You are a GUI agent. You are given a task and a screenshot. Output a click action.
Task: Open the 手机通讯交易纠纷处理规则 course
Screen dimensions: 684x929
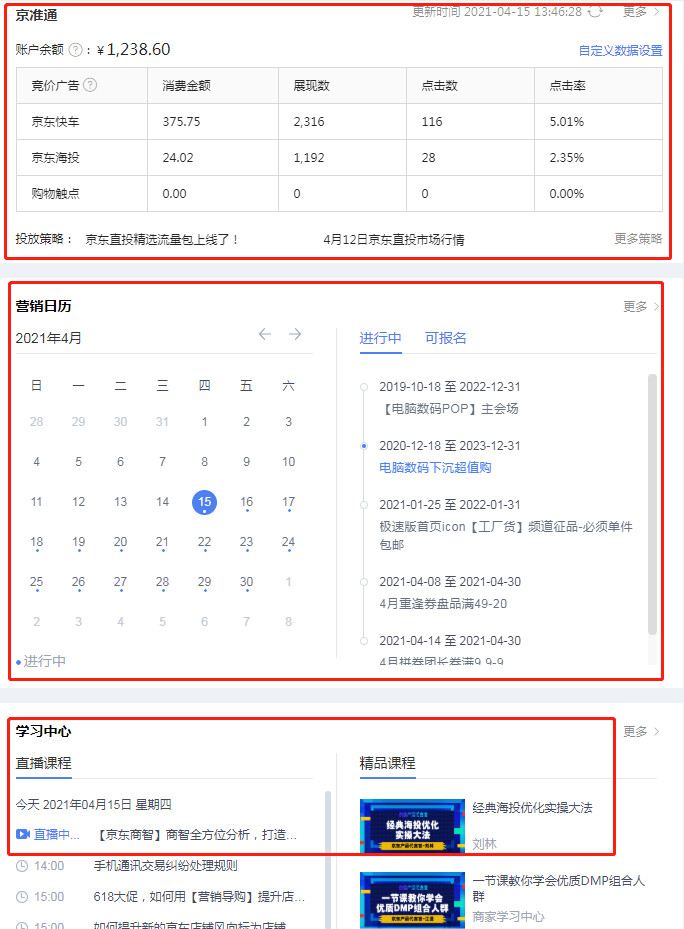(165, 866)
